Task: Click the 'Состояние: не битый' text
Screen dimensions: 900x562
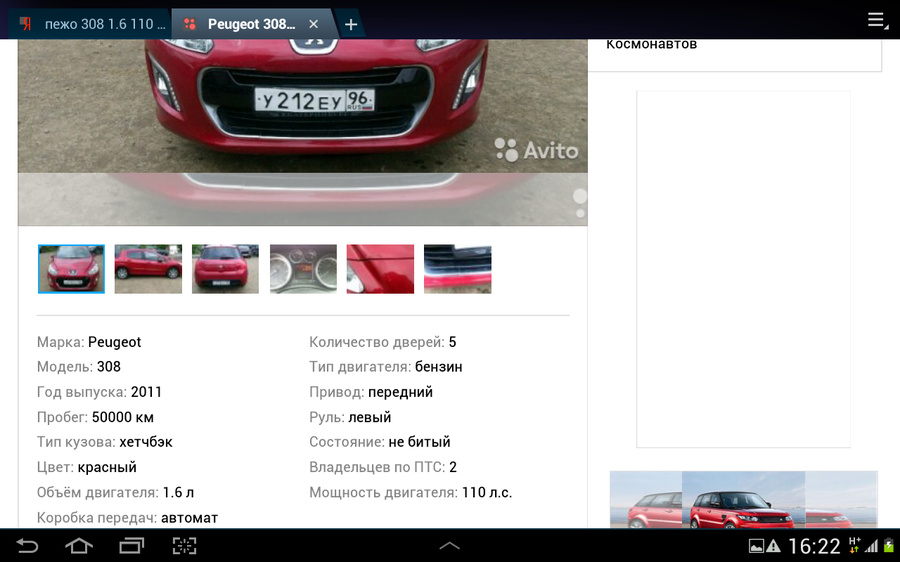Action: [x=379, y=442]
